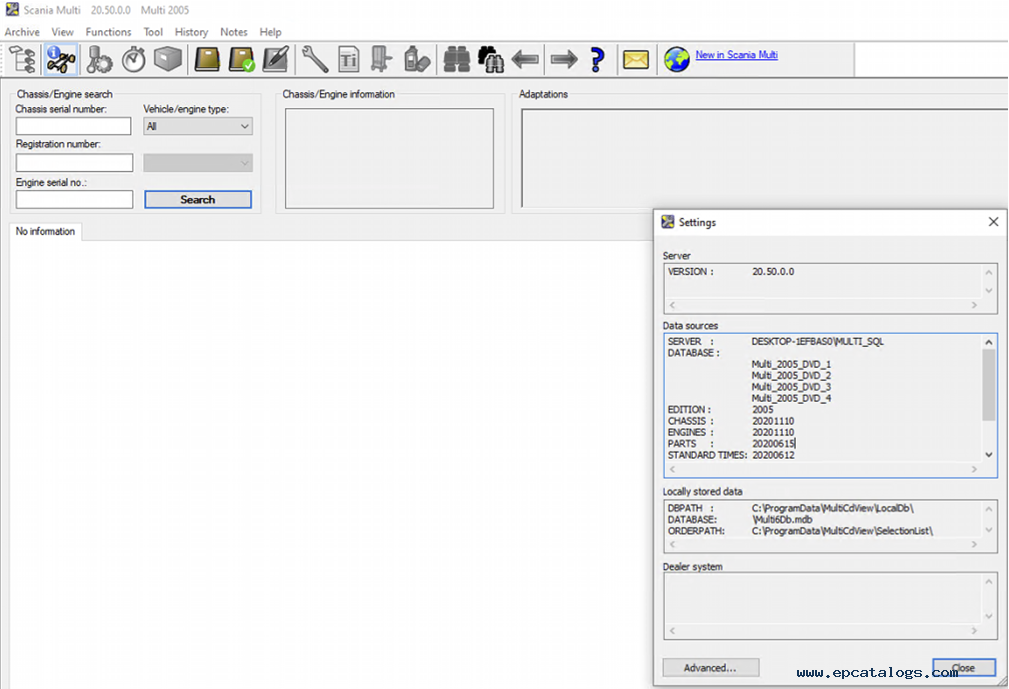Open the Help menu
Image resolution: width=1009 pixels, height=689 pixels.
[x=270, y=32]
